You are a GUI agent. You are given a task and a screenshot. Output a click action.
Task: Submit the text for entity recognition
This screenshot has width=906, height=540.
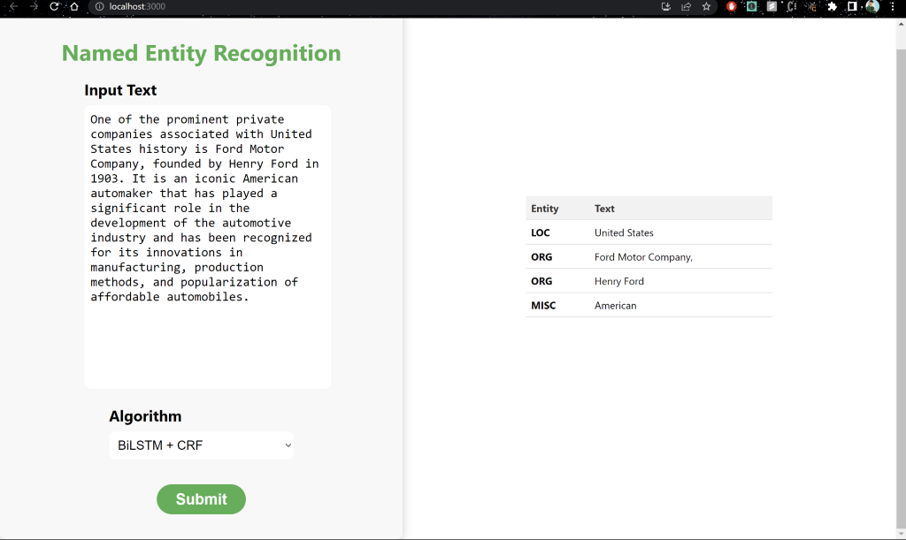coord(201,499)
